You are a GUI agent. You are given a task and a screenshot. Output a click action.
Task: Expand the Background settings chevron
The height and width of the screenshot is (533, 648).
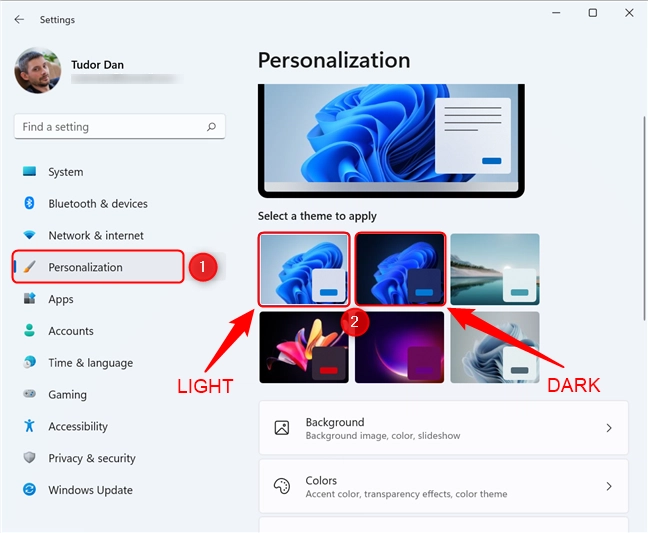pyautogui.click(x=609, y=428)
